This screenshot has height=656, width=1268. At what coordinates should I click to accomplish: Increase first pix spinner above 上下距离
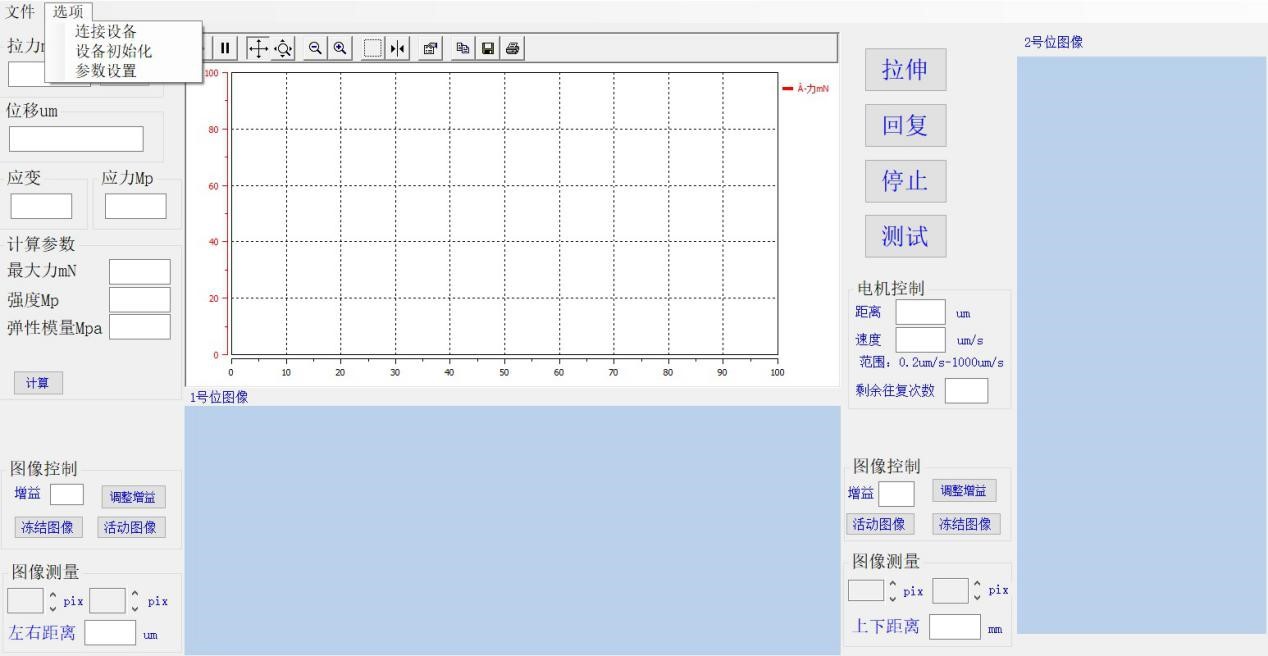tap(893, 583)
